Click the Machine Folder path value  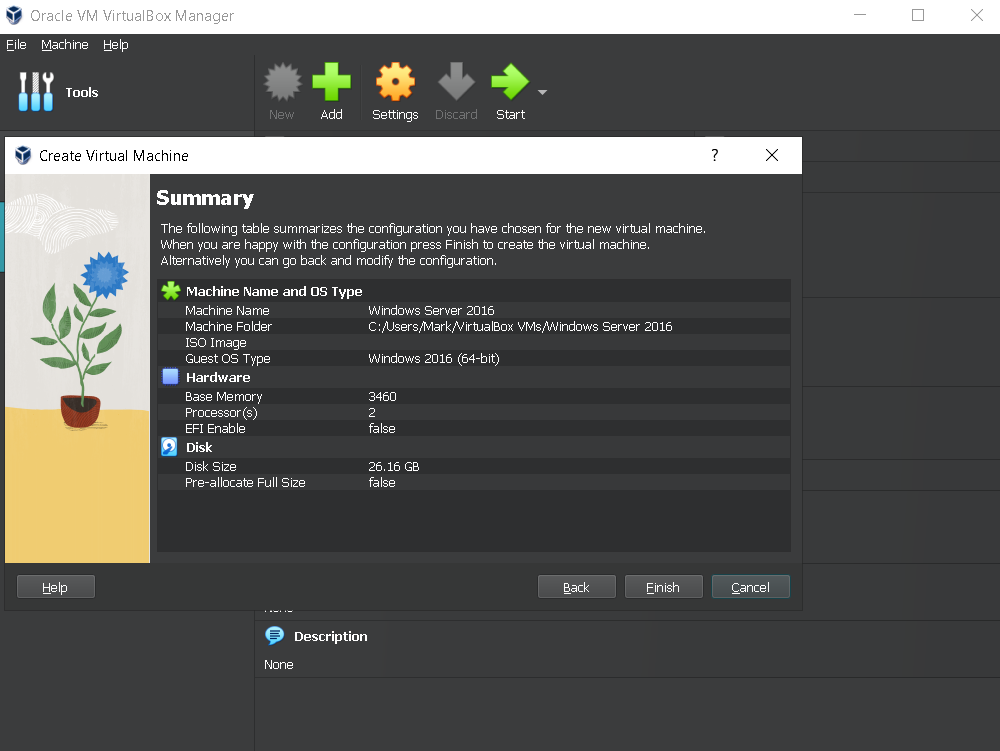coord(520,326)
